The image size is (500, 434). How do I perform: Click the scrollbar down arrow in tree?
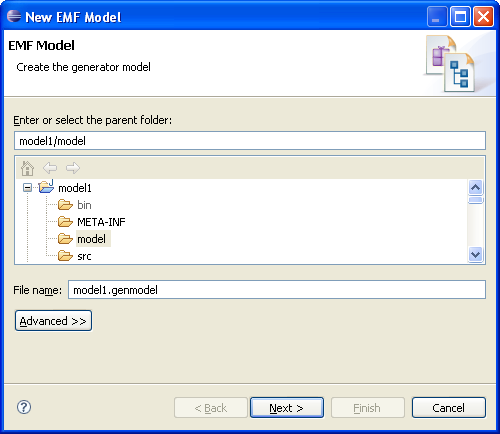point(475,255)
